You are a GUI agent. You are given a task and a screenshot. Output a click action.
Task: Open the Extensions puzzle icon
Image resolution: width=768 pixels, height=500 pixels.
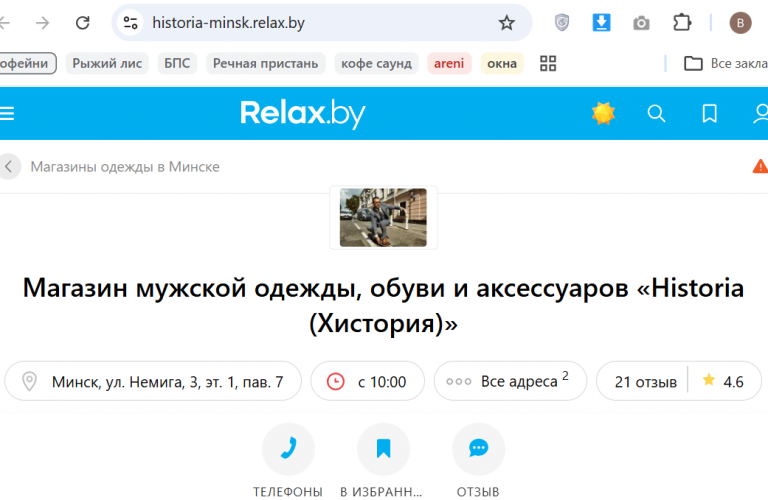point(682,23)
